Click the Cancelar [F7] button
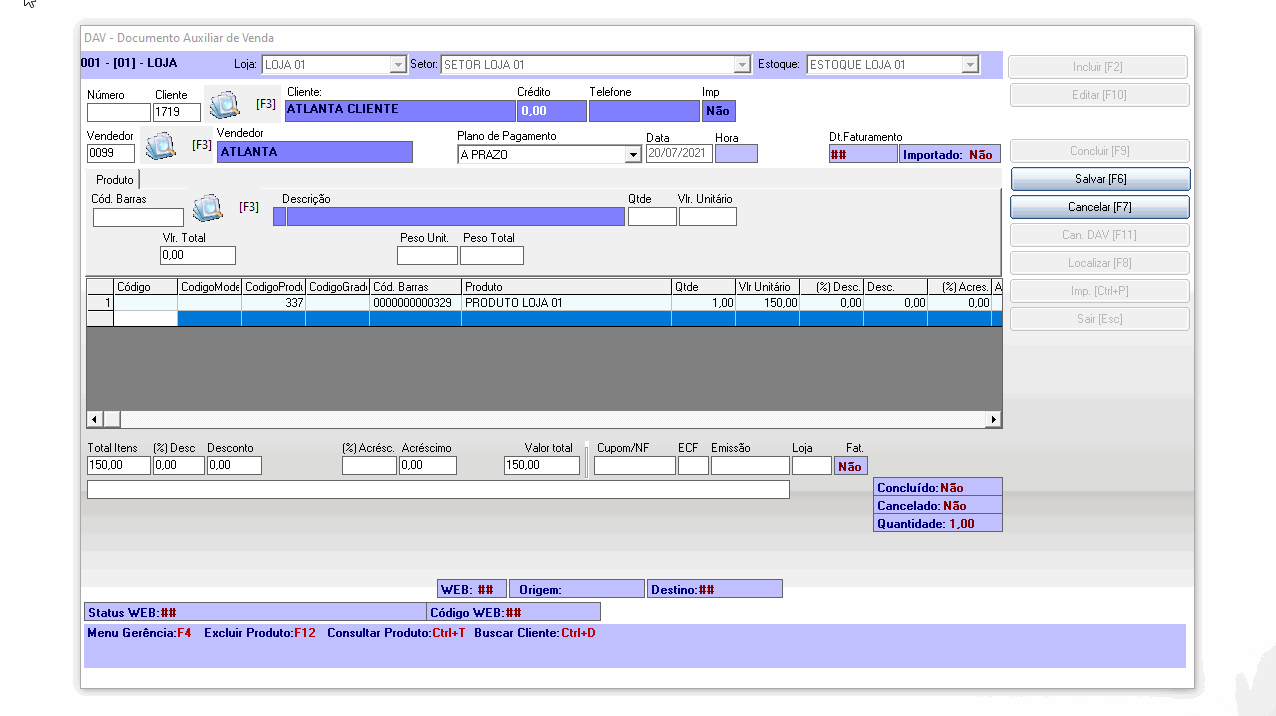1276x716 pixels. (x=1100, y=207)
